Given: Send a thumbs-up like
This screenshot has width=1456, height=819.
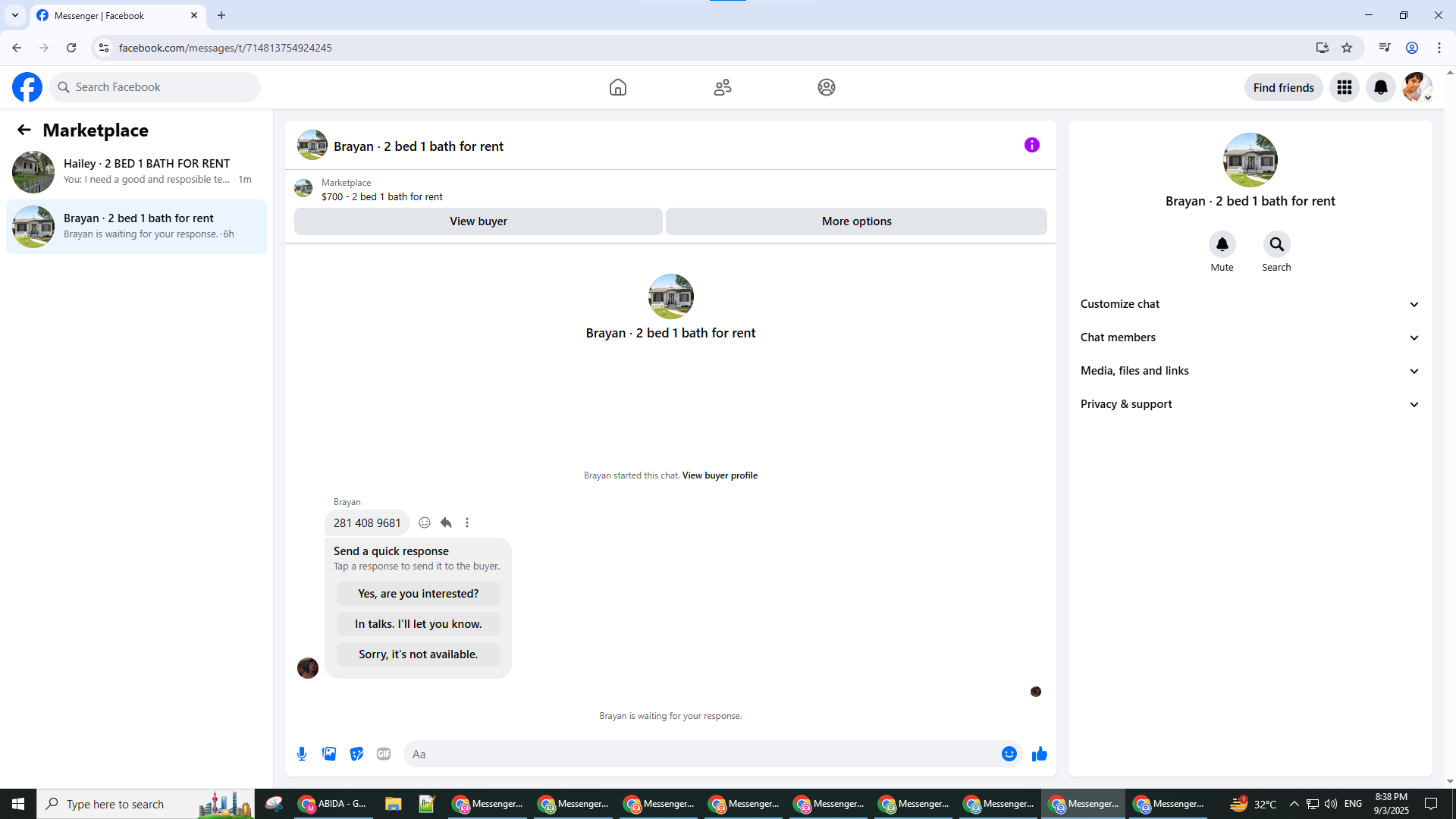Looking at the screenshot, I should 1040,754.
